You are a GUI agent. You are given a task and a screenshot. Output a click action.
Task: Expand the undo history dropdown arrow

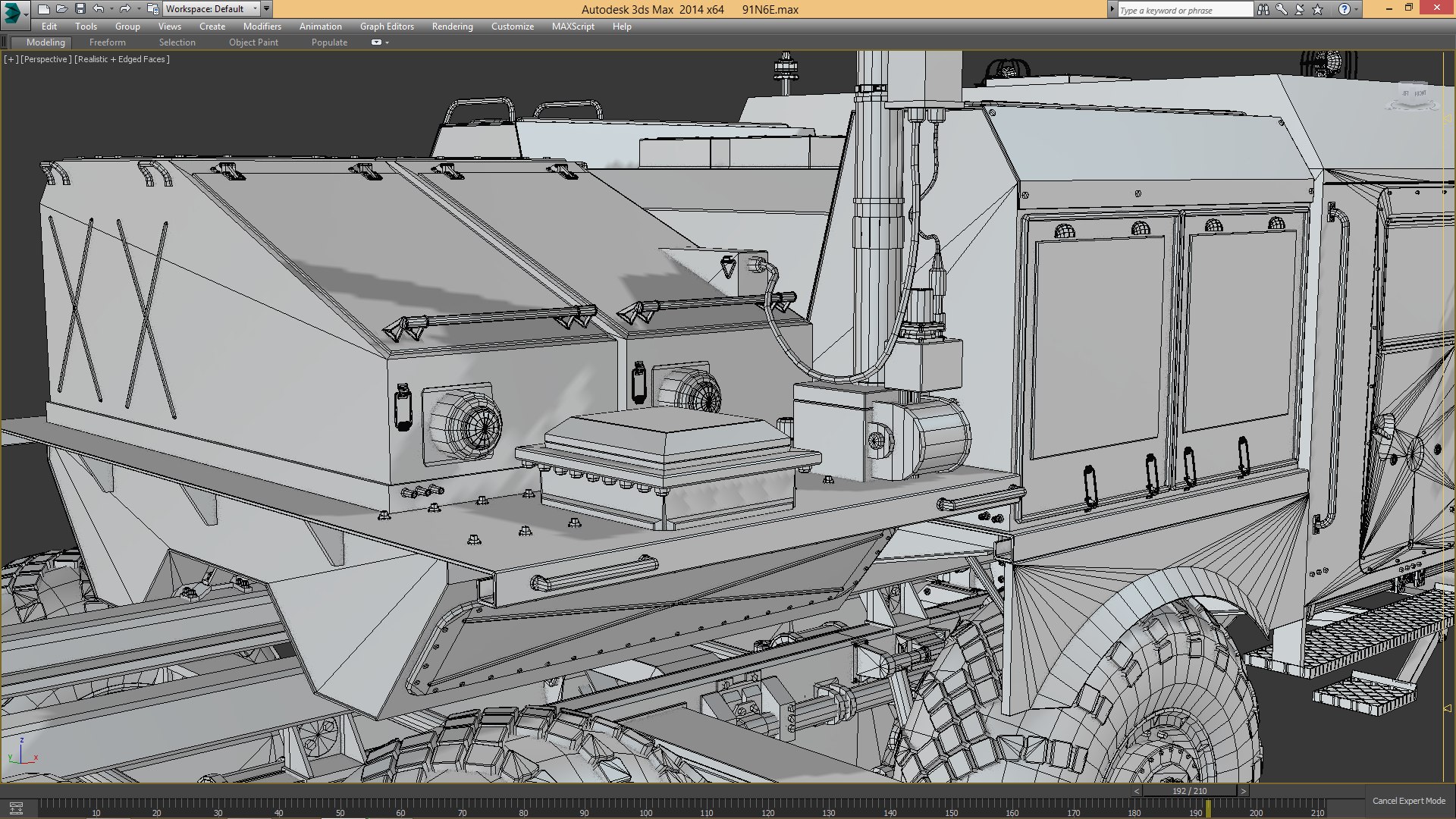pyautogui.click(x=111, y=9)
